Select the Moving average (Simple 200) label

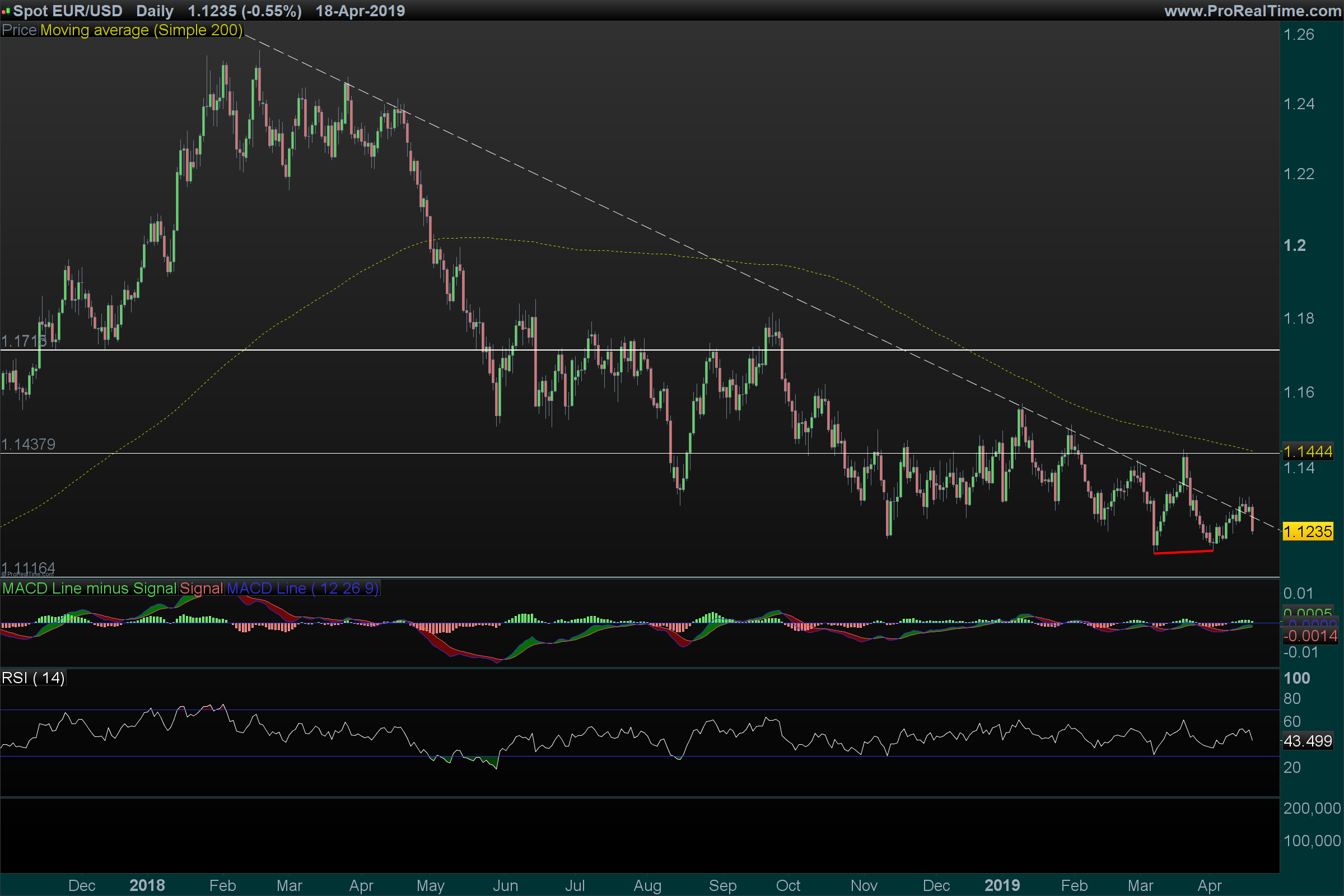[x=141, y=30]
